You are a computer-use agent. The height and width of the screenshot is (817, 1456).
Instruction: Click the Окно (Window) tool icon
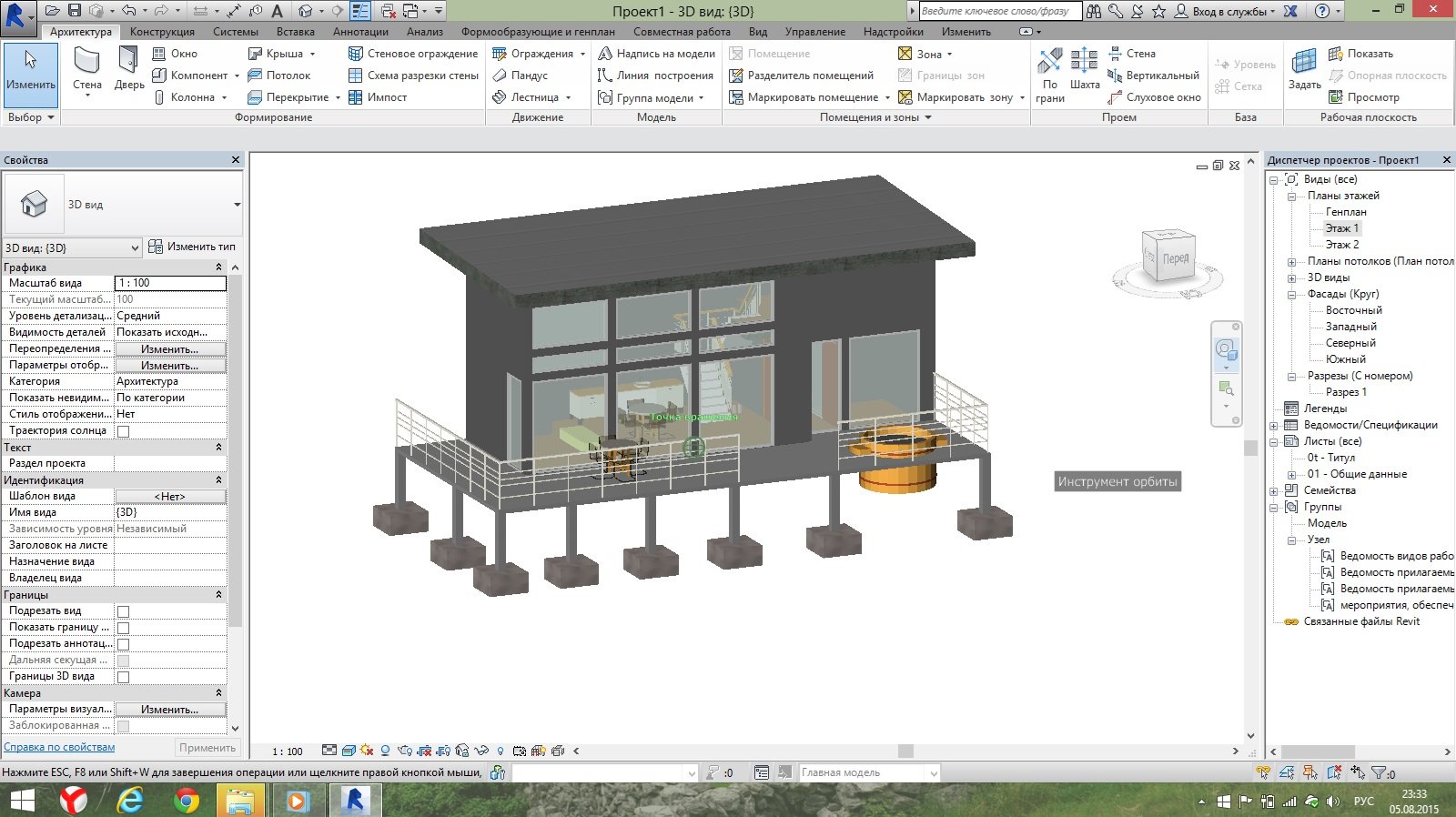[159, 54]
